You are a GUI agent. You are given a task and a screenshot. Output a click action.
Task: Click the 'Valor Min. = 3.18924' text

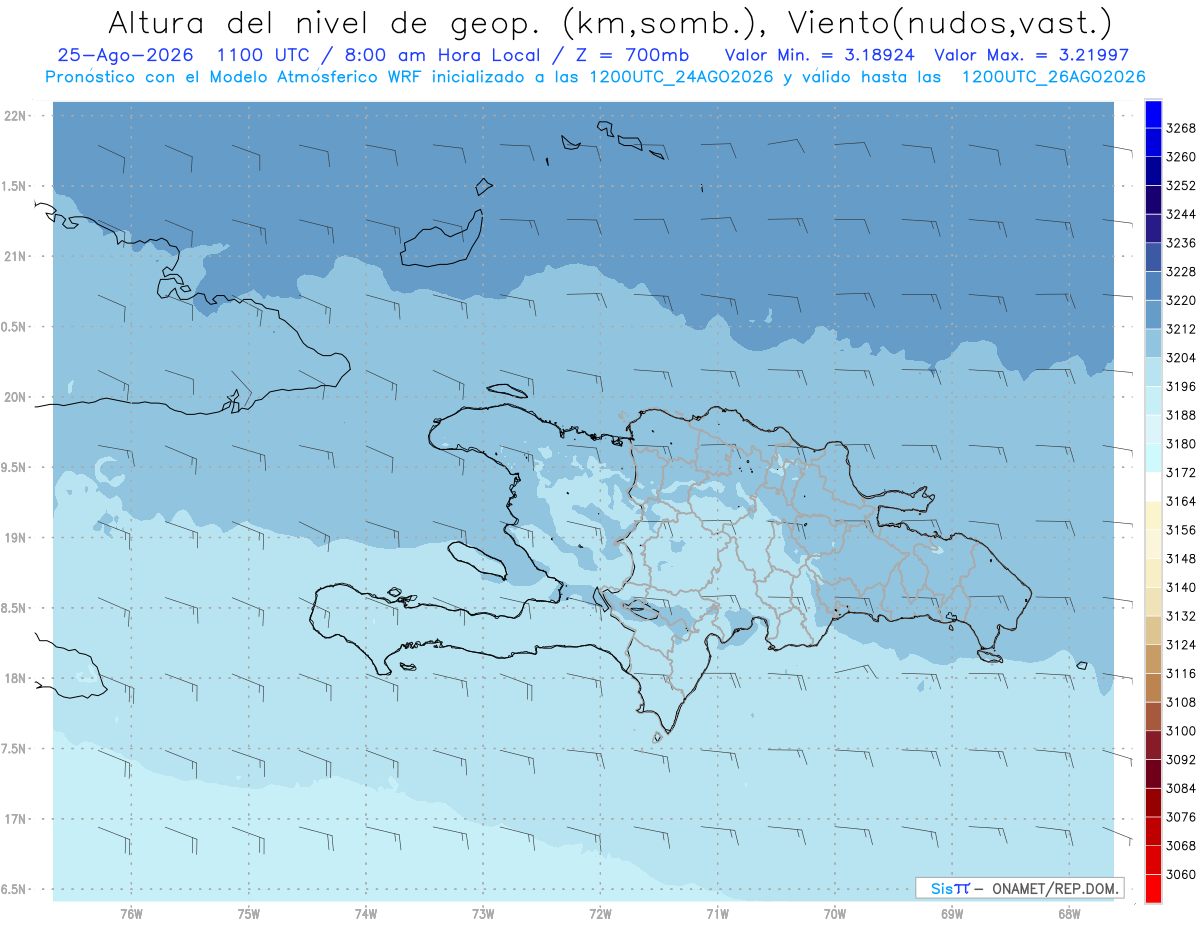click(x=822, y=56)
